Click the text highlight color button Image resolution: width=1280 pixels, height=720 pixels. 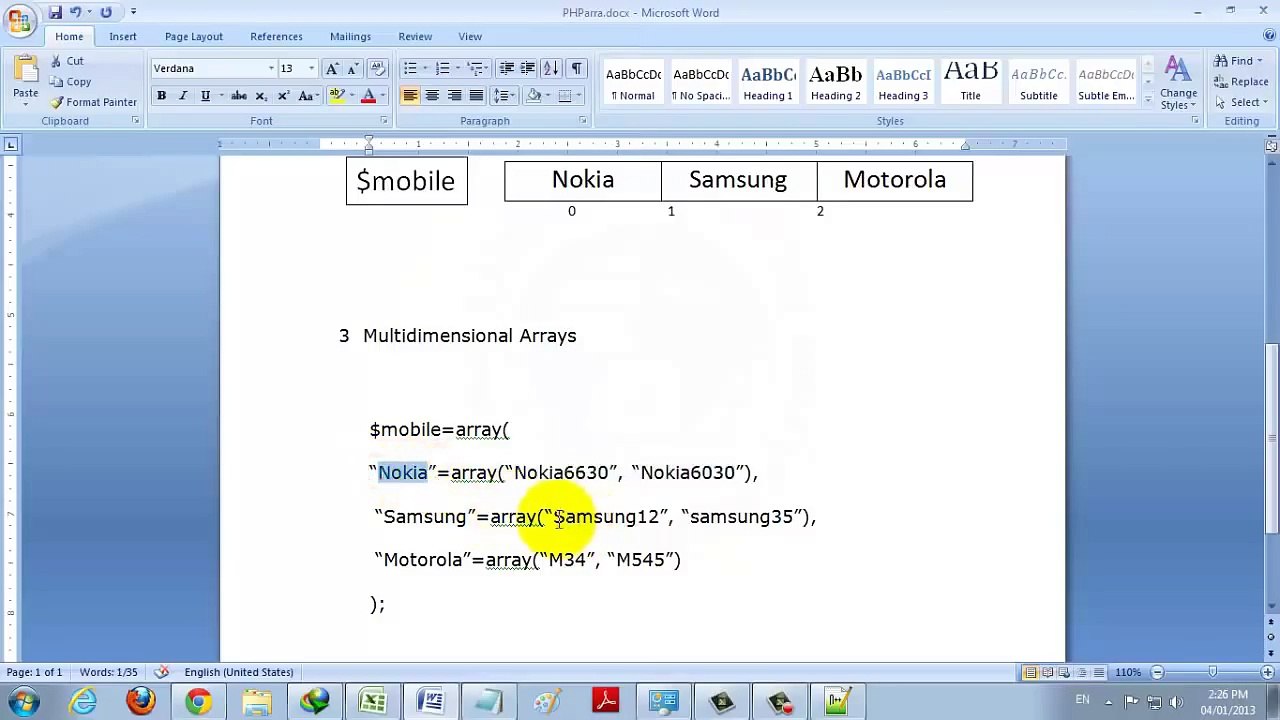337,96
